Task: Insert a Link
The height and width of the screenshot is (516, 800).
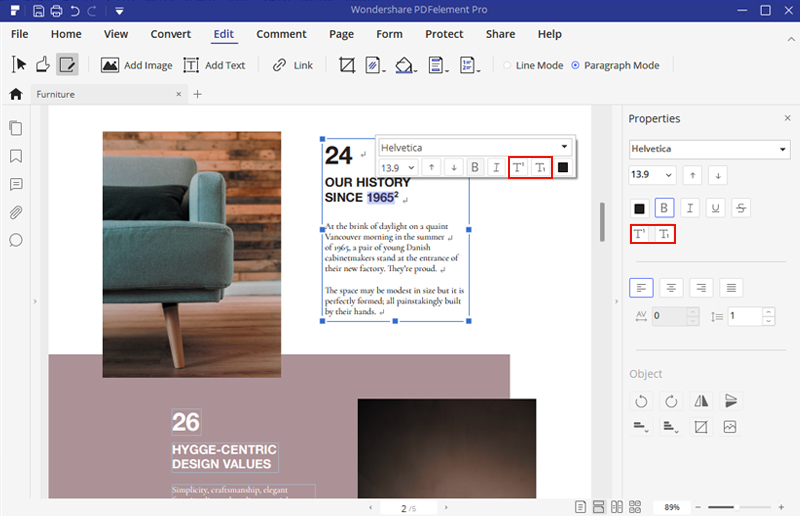Action: 293,65
